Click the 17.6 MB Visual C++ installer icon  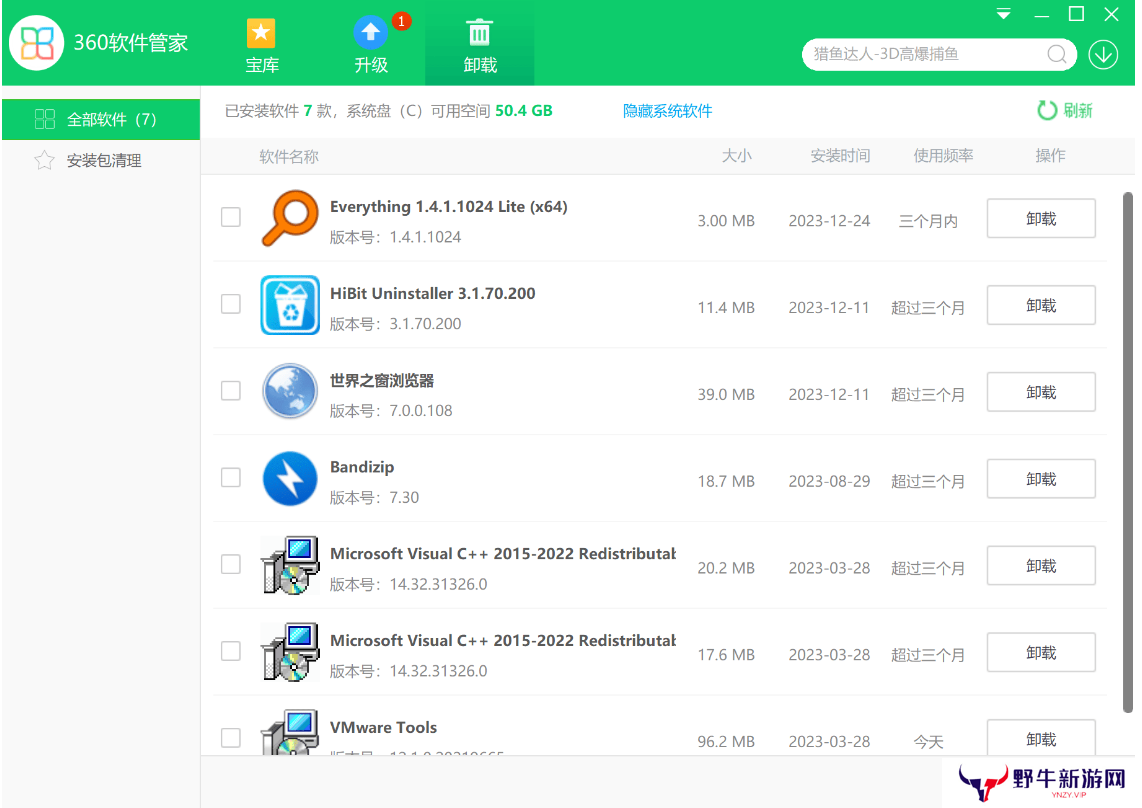pyautogui.click(x=290, y=652)
